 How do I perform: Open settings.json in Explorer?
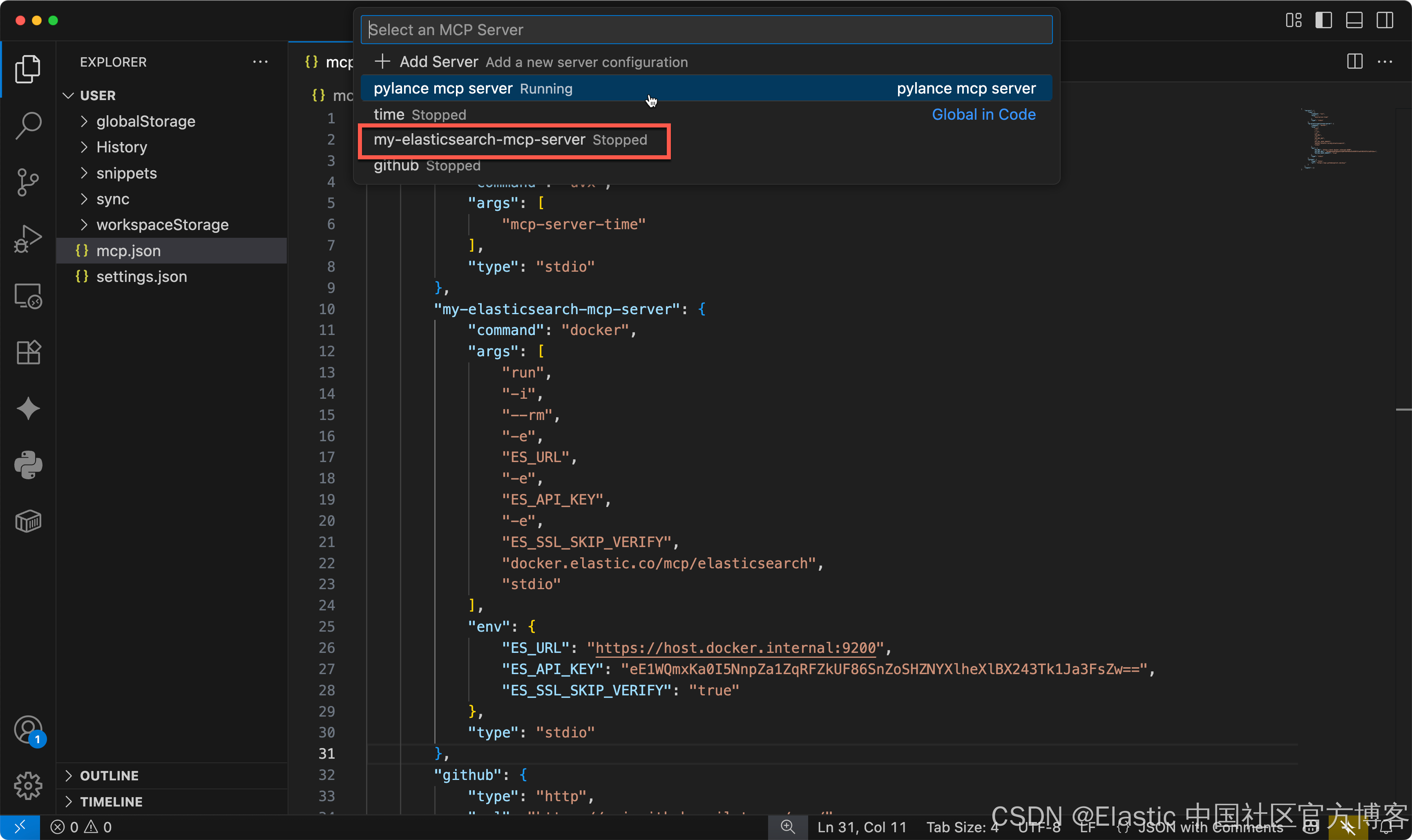(x=172, y=277)
